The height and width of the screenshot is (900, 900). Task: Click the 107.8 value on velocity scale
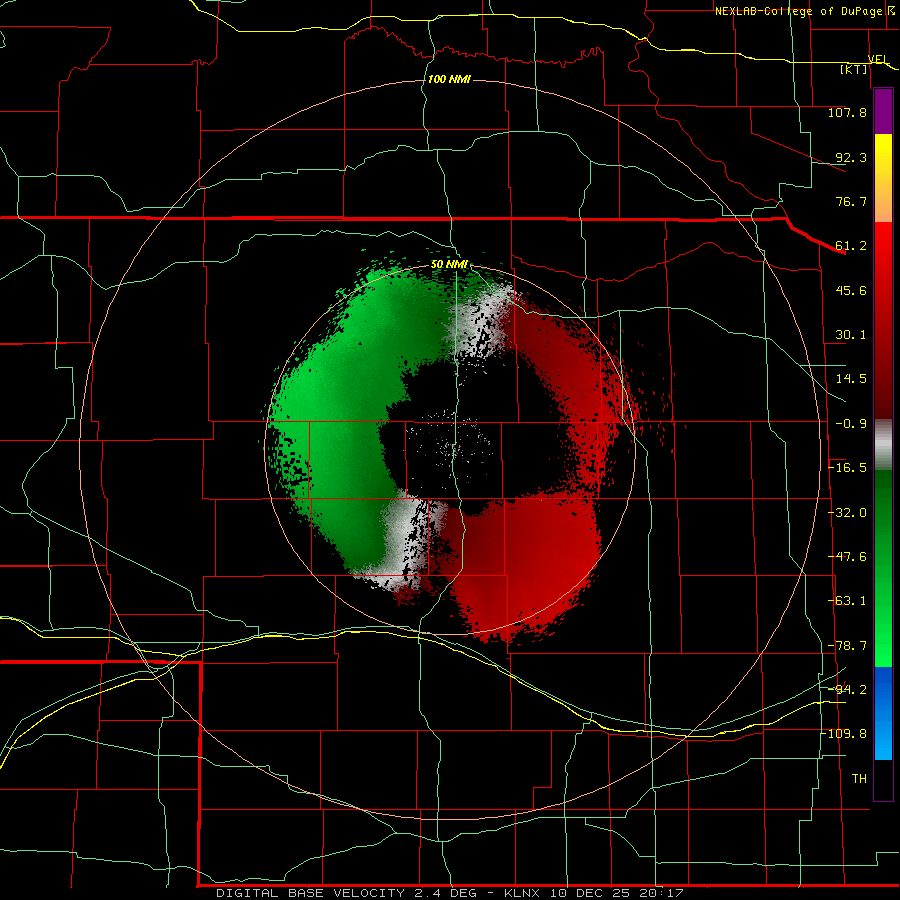(x=847, y=112)
